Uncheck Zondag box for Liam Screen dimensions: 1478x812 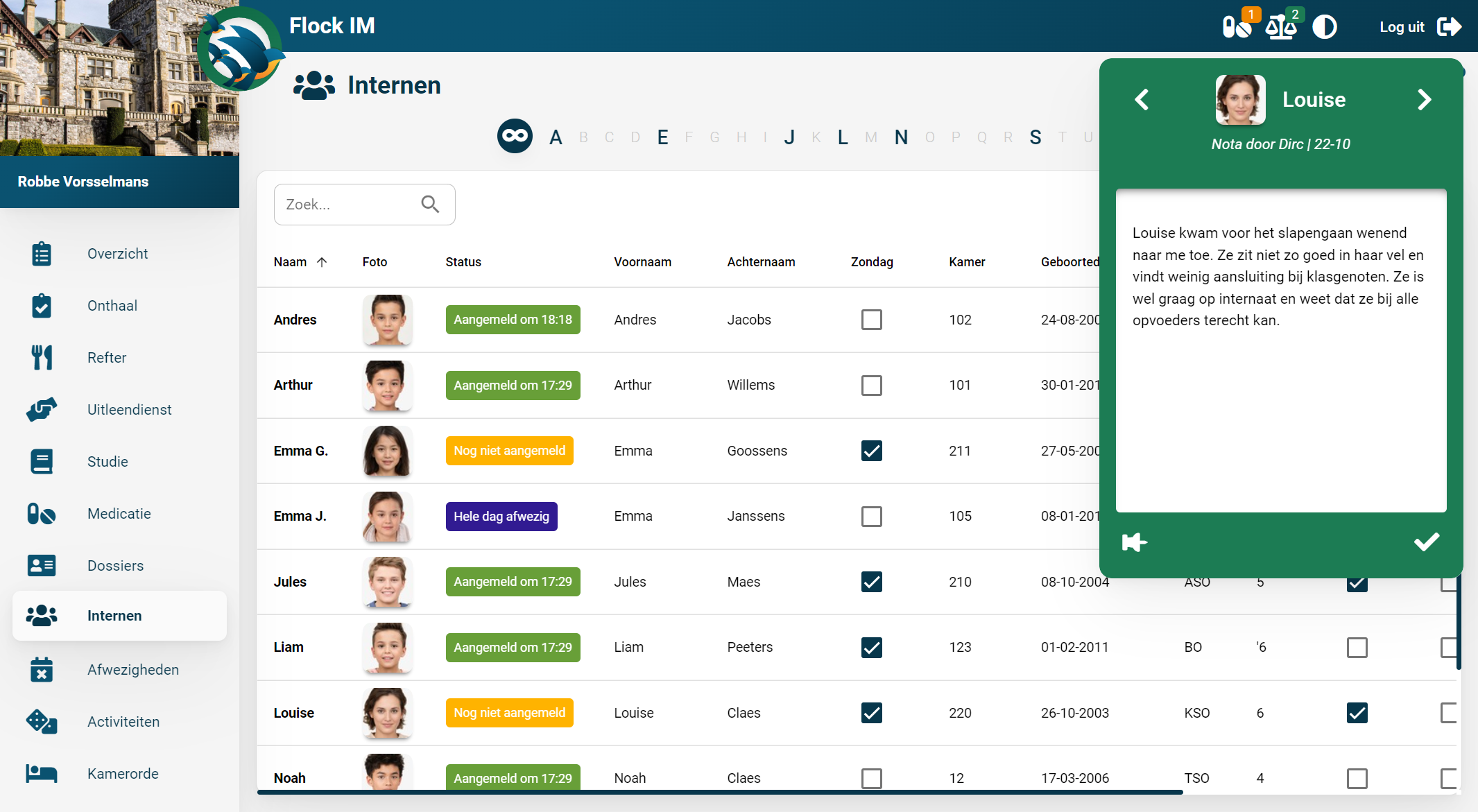click(x=871, y=647)
